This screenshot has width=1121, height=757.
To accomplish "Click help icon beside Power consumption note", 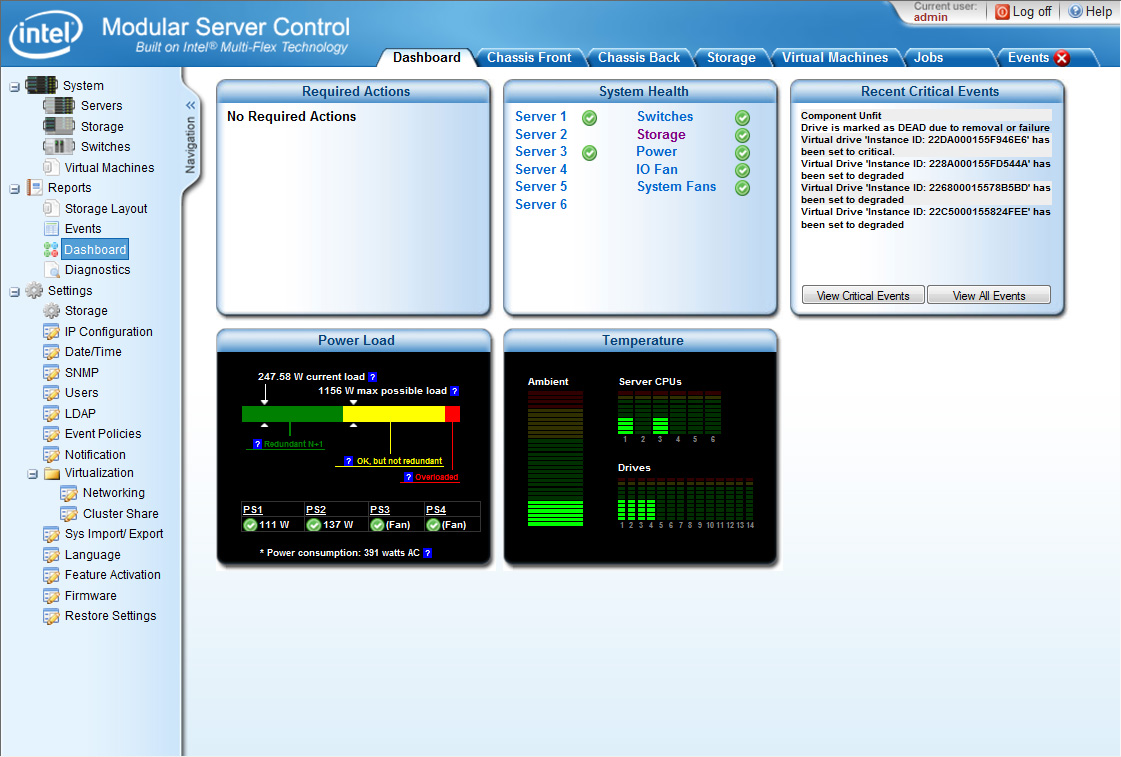I will coord(428,553).
